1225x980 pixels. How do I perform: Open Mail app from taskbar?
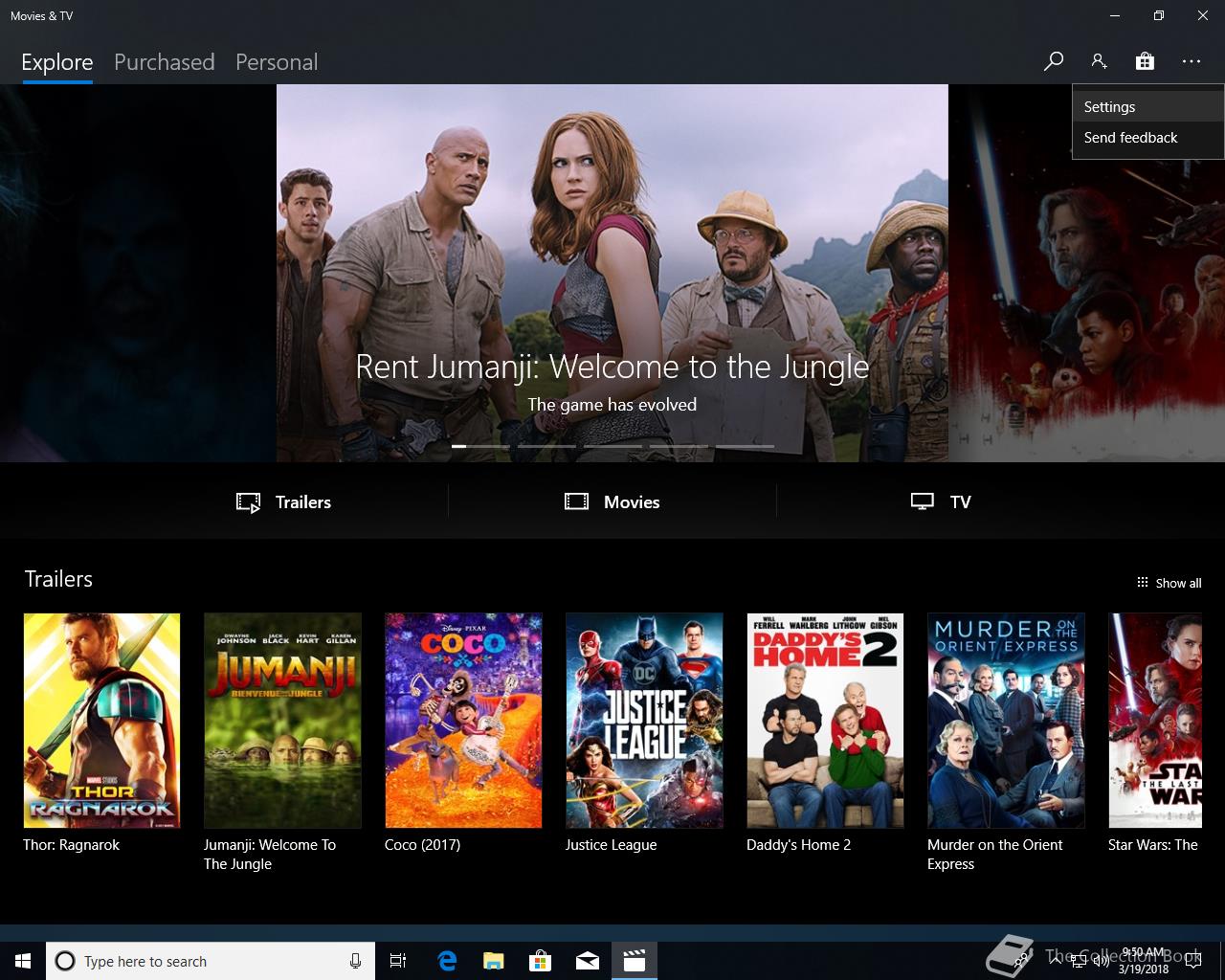click(x=588, y=961)
